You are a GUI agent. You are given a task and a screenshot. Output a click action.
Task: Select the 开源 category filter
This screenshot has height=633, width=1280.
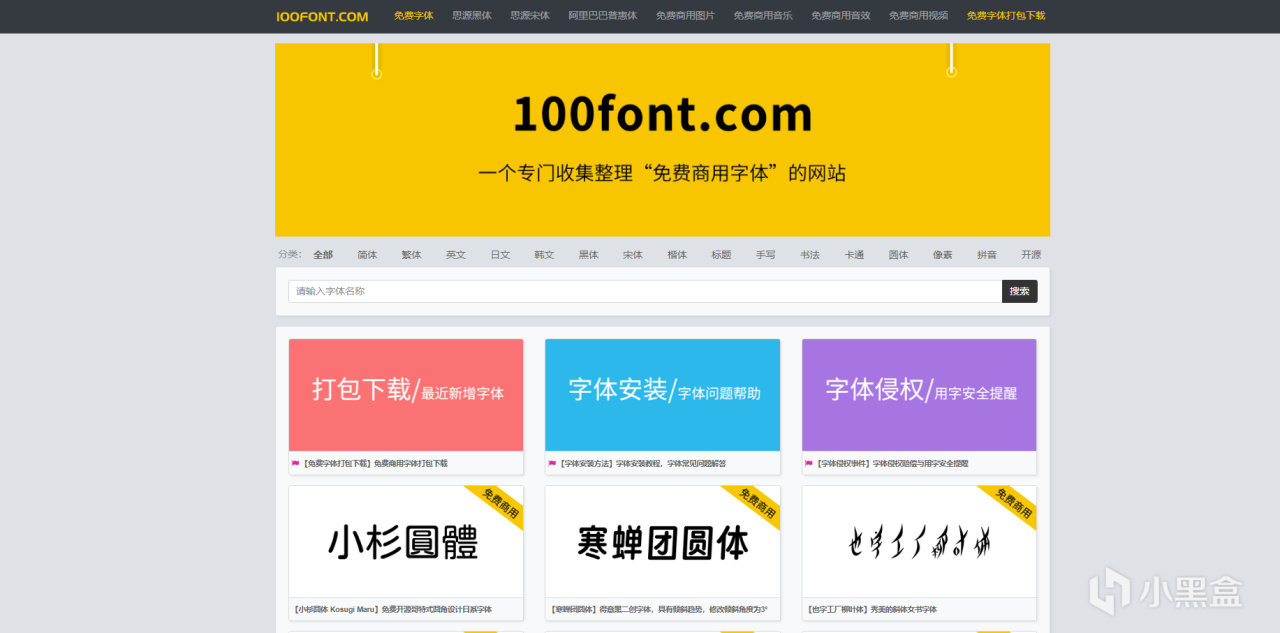tap(1031, 255)
